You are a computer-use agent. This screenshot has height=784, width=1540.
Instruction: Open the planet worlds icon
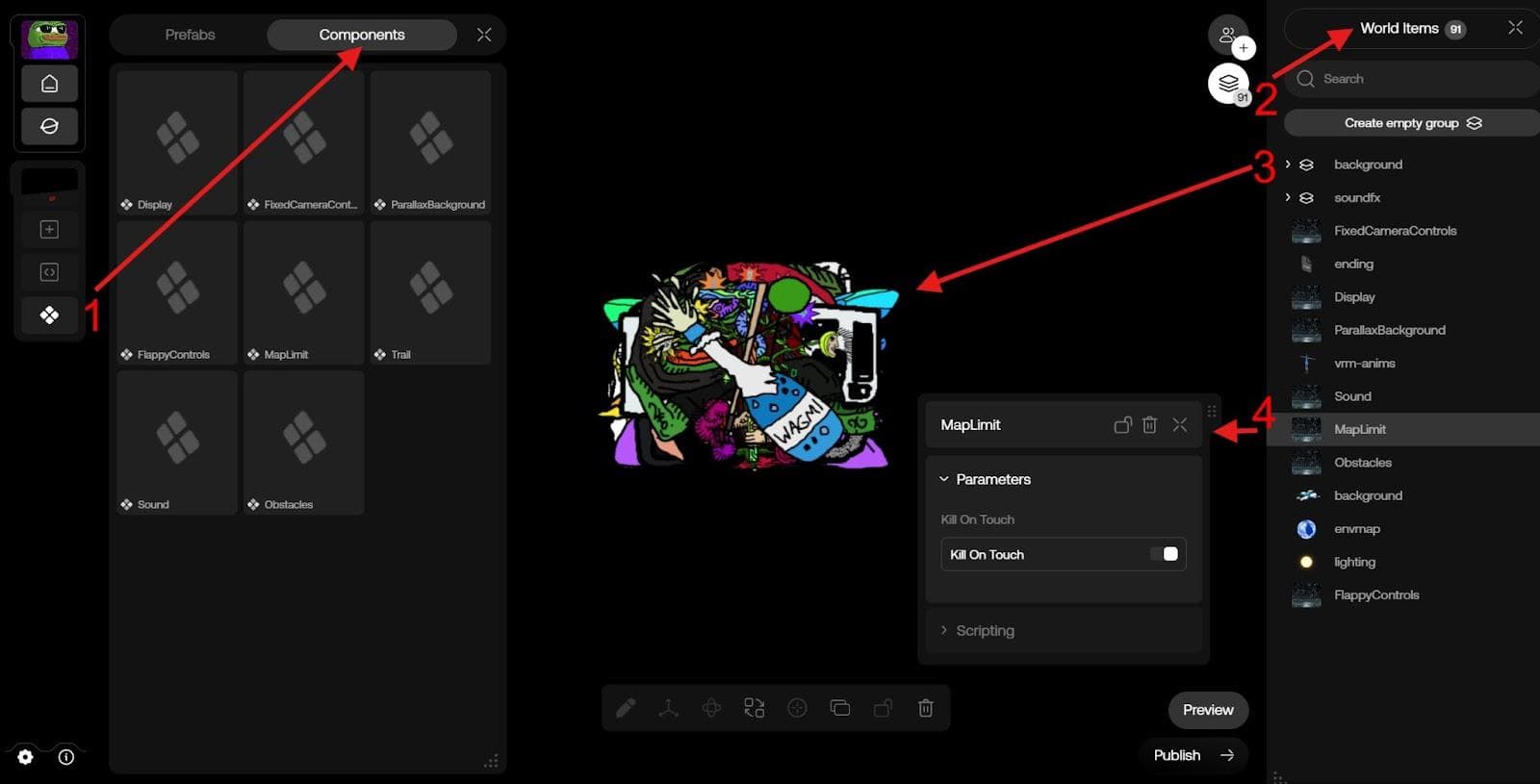[x=49, y=126]
